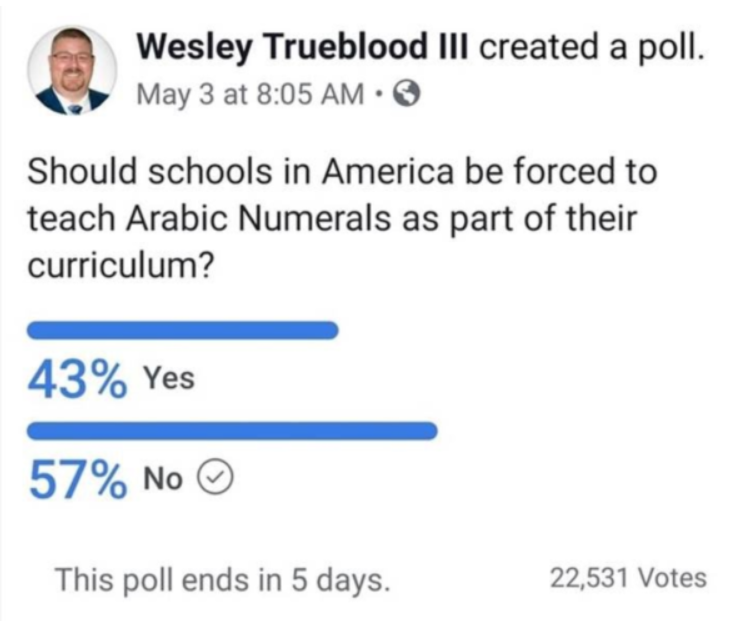Click the dot separator before the globe
Image resolution: width=736 pixels, height=621 pixels.
381,97
